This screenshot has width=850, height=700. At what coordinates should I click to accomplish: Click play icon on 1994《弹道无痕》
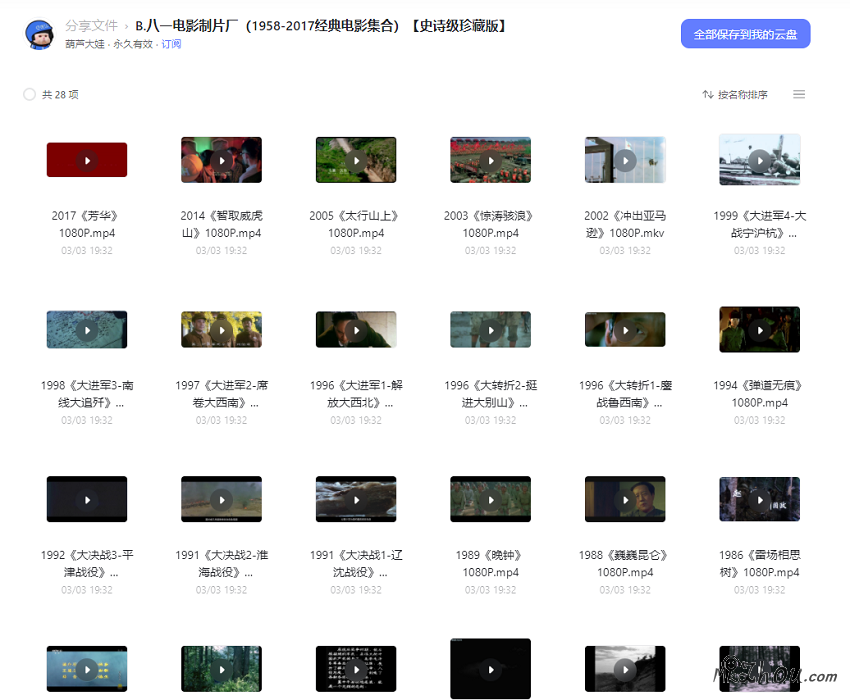tap(759, 330)
